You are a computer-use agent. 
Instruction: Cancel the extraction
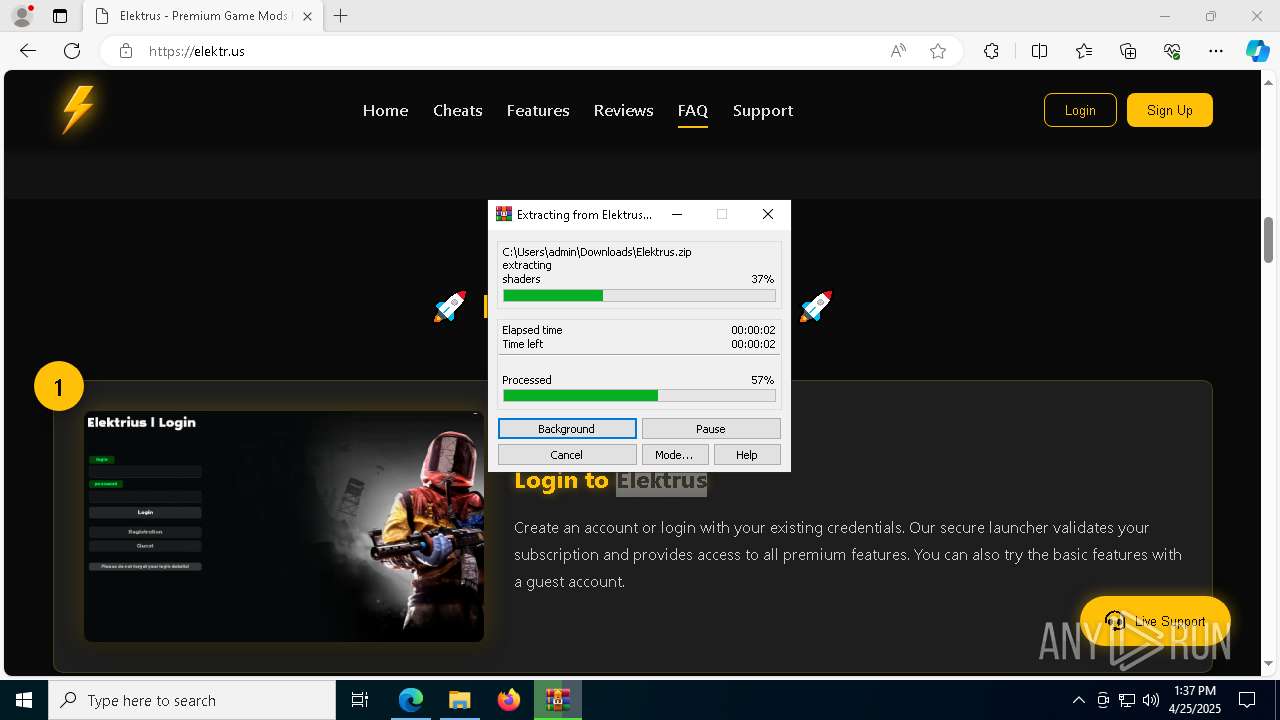click(567, 455)
